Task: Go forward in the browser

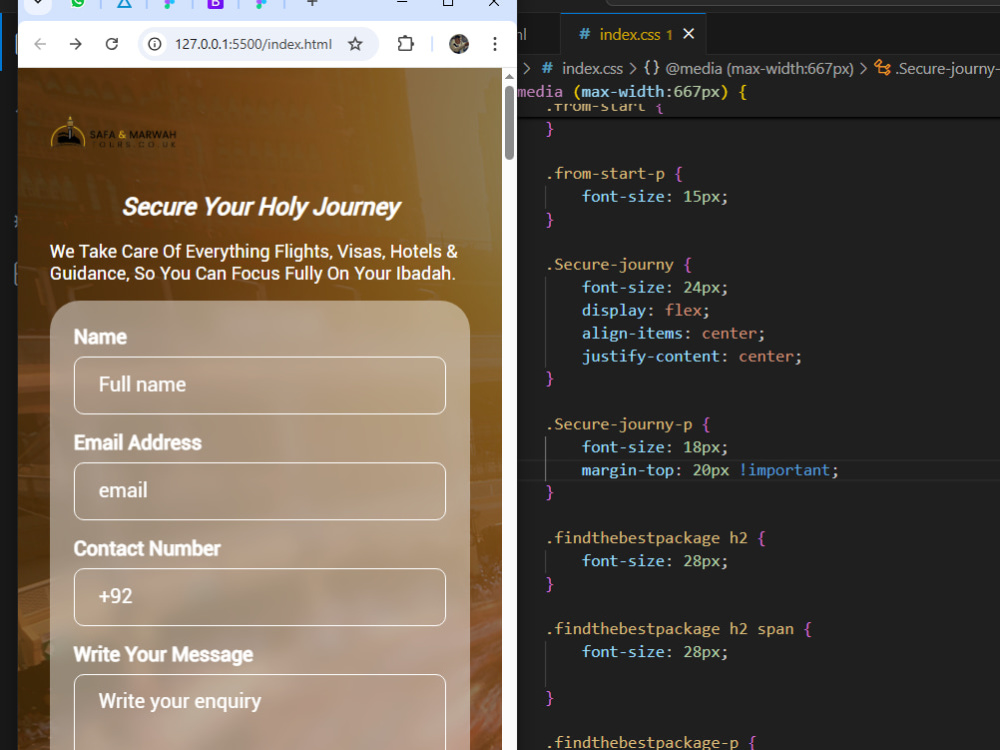Action: tap(76, 44)
